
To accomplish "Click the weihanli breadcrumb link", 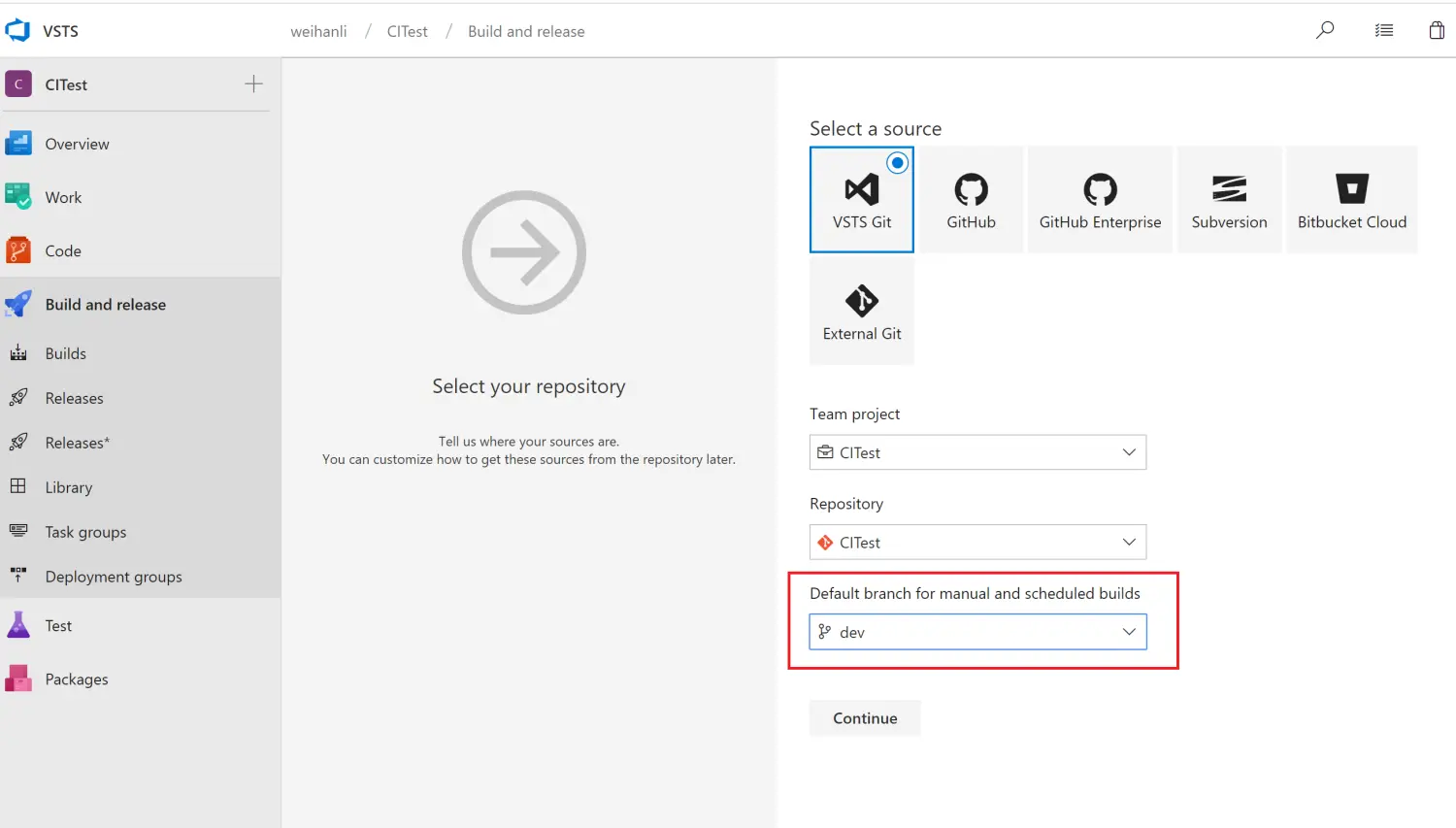I will click(318, 31).
